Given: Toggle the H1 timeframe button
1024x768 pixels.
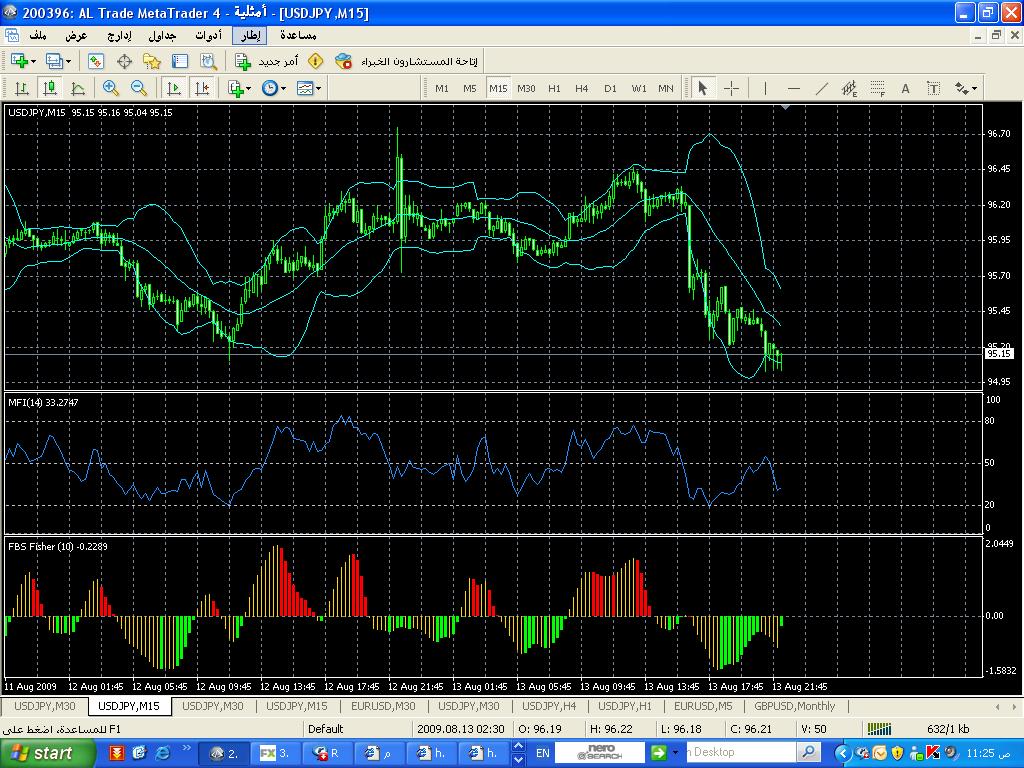Looking at the screenshot, I should coord(554,88).
